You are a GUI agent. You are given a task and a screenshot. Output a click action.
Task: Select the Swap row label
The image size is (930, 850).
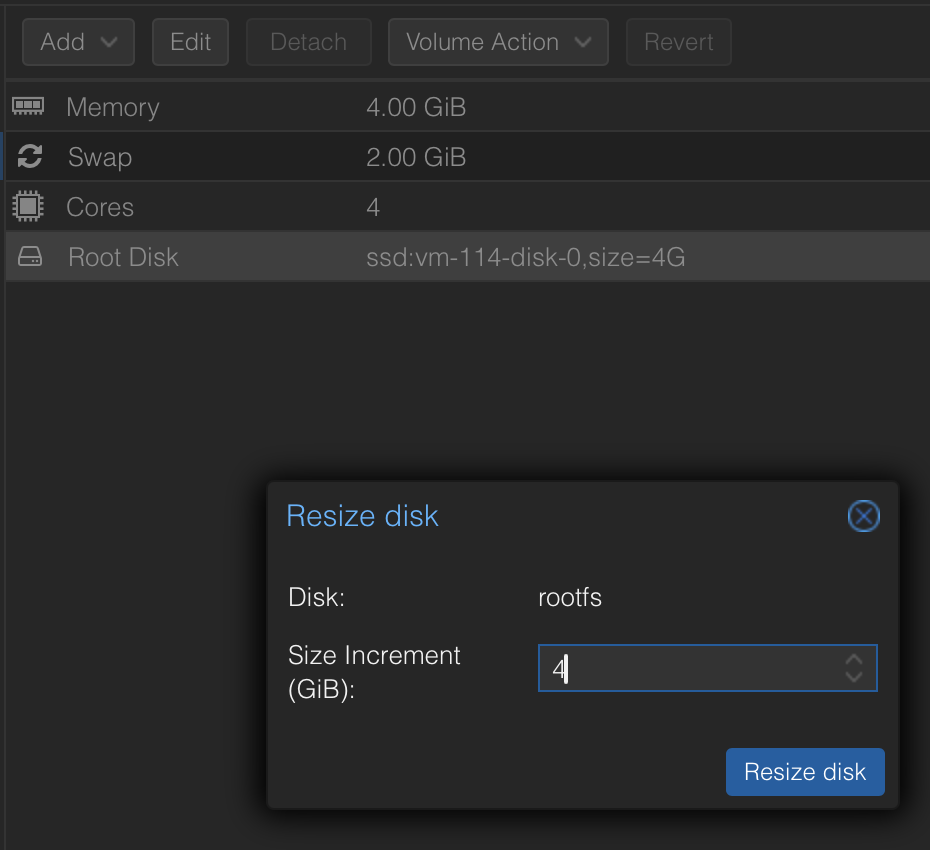[99, 157]
